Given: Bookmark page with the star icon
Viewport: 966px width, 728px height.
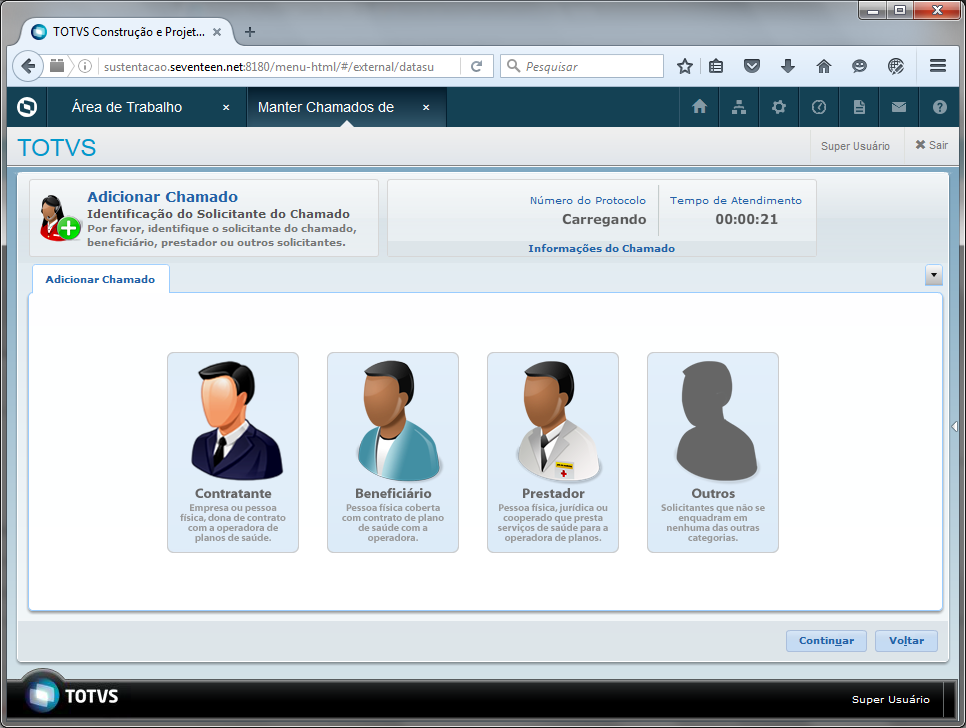Looking at the screenshot, I should pos(684,66).
